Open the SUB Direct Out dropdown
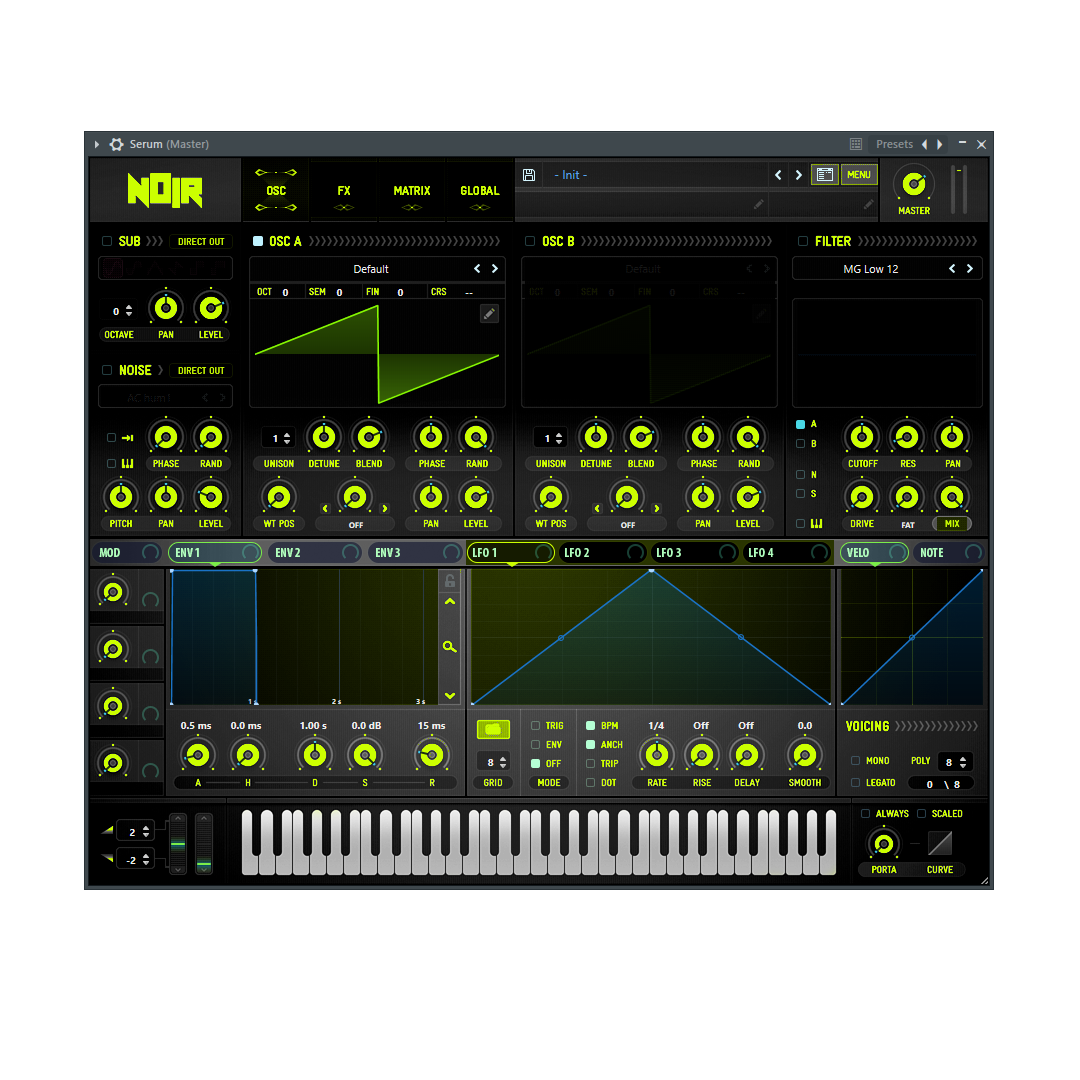 (x=201, y=241)
